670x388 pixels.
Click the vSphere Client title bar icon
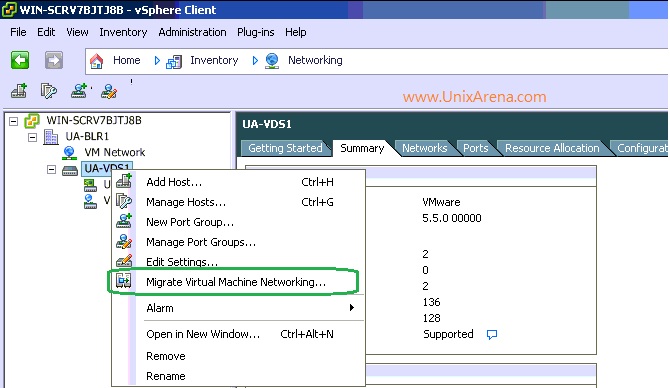point(9,10)
